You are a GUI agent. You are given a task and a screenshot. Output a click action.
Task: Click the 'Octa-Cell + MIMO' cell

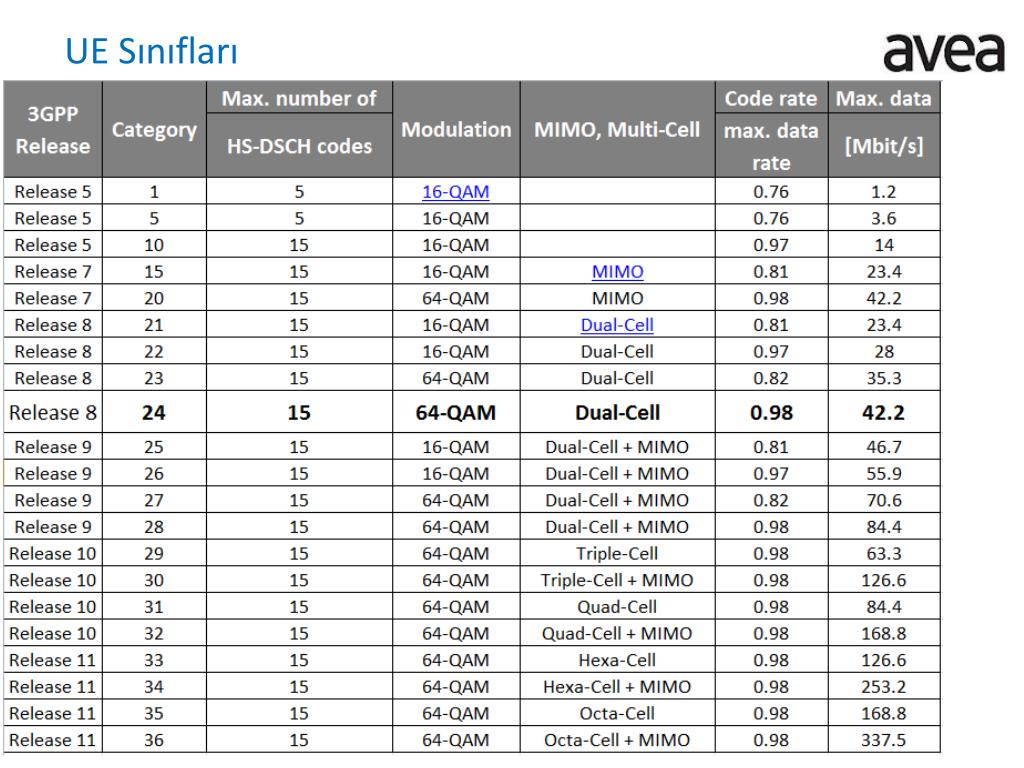click(x=617, y=741)
